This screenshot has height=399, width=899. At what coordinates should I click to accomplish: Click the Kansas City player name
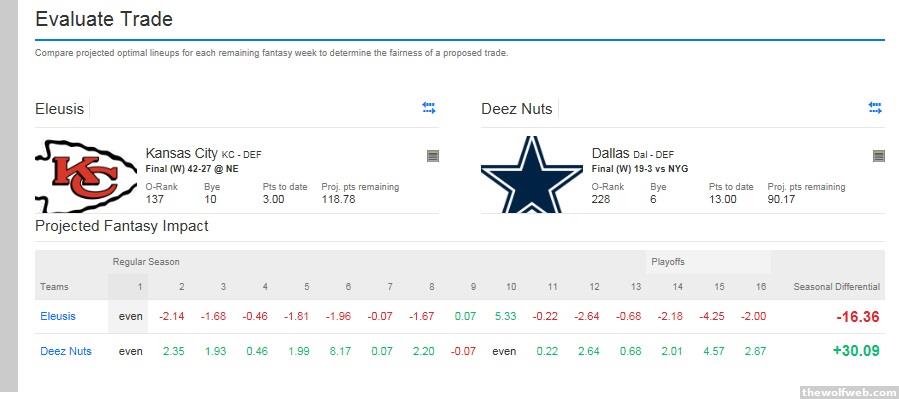click(181, 154)
